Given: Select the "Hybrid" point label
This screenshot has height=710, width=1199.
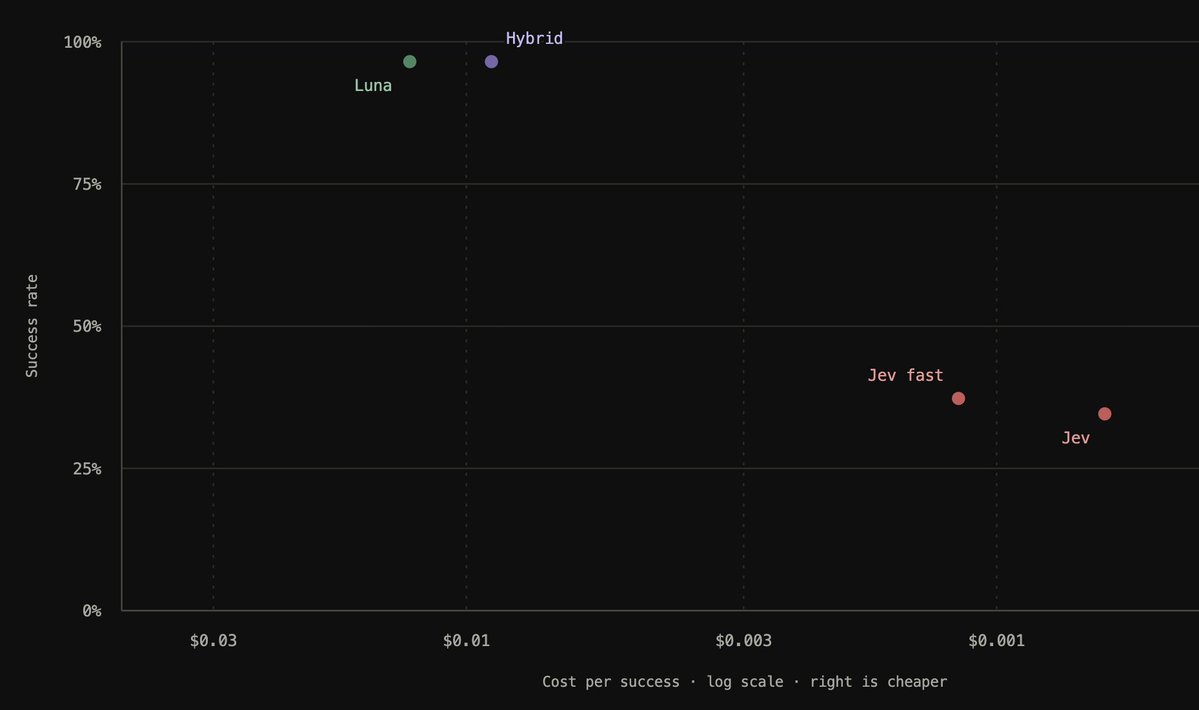Looking at the screenshot, I should click(535, 38).
